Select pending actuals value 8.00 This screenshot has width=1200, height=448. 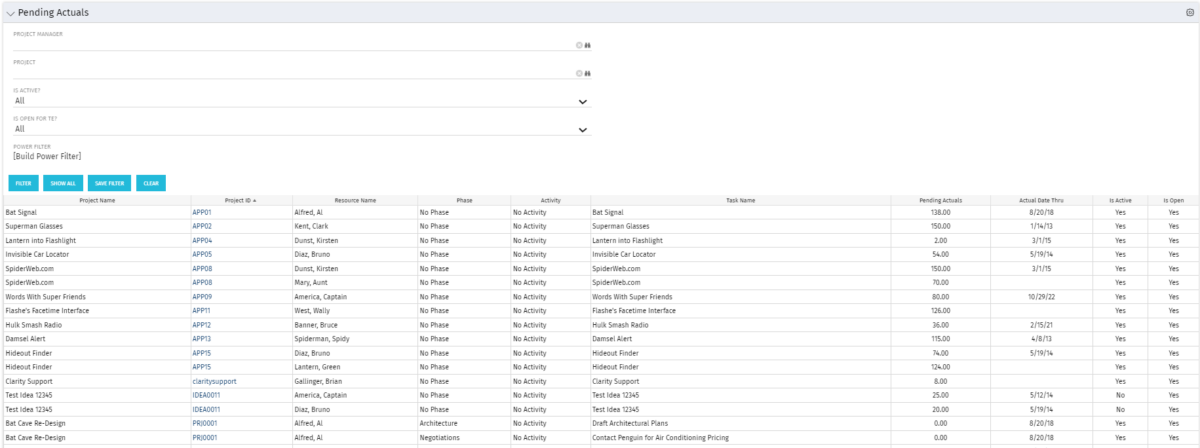pos(940,381)
